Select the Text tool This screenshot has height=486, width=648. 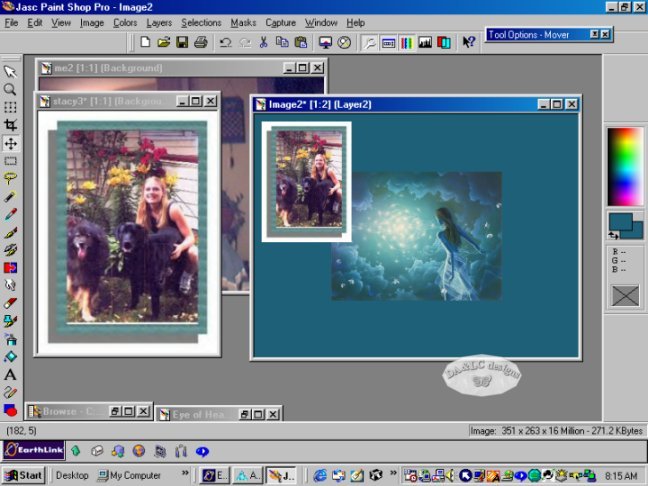[x=10, y=374]
